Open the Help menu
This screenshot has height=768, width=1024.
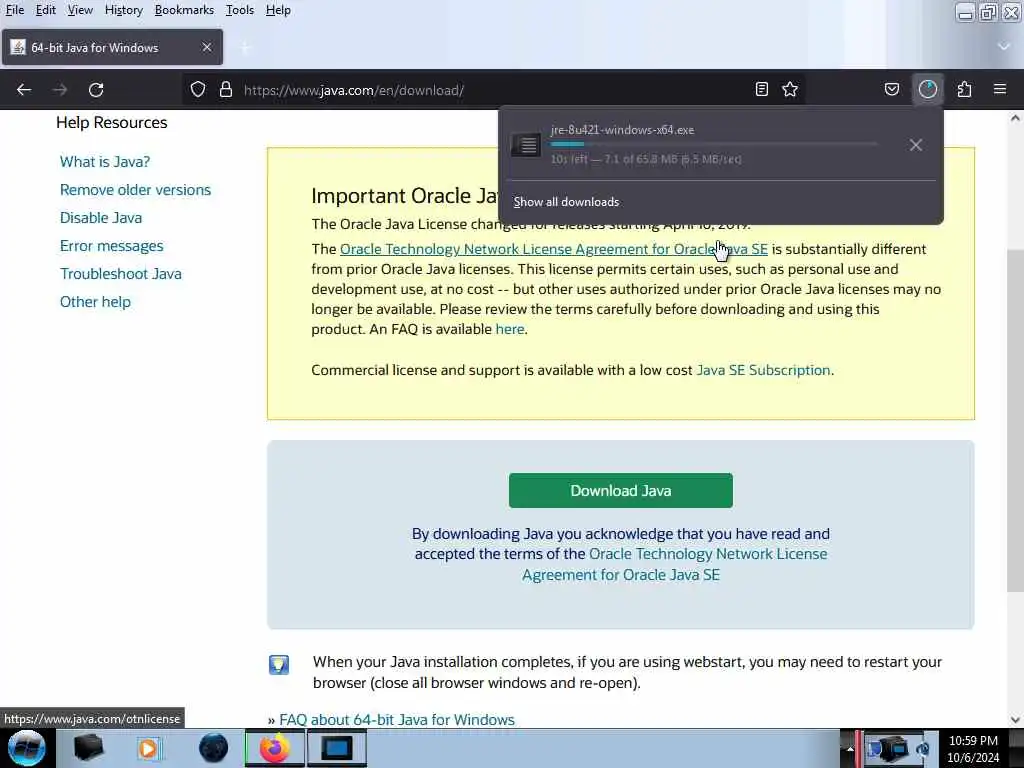tap(278, 10)
